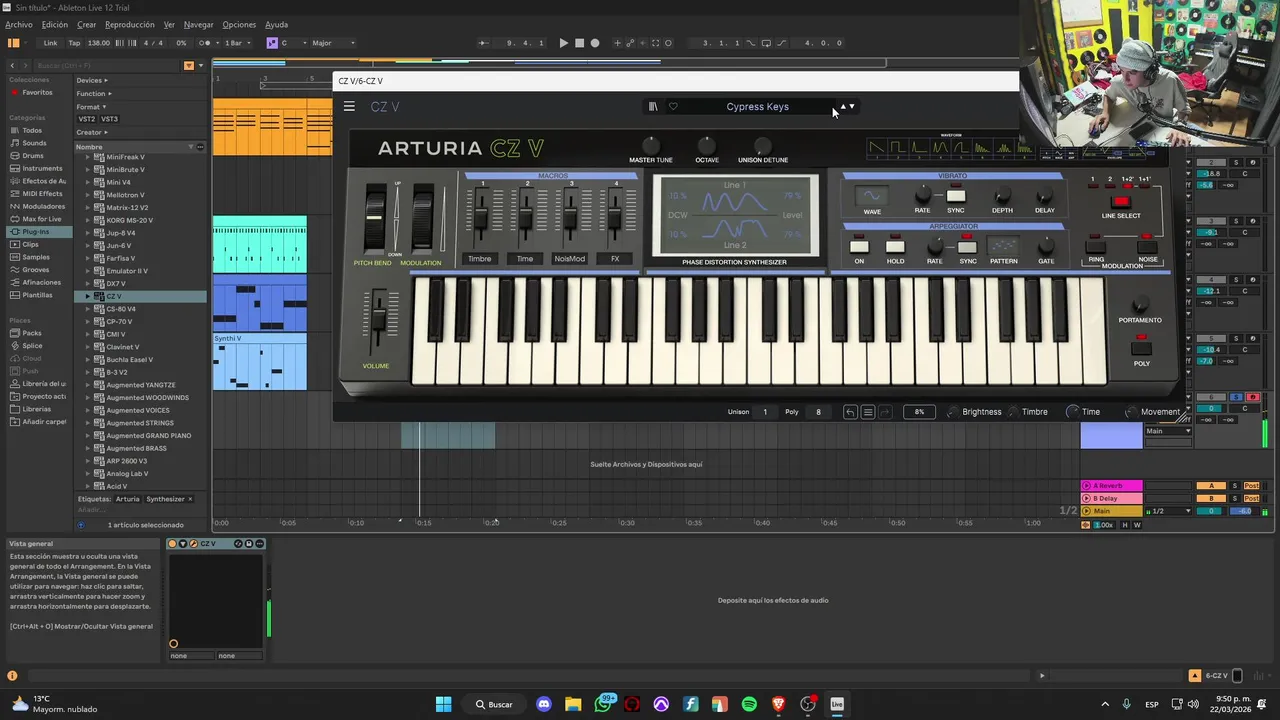Remove the Synthesizer tag filter

click(x=190, y=499)
